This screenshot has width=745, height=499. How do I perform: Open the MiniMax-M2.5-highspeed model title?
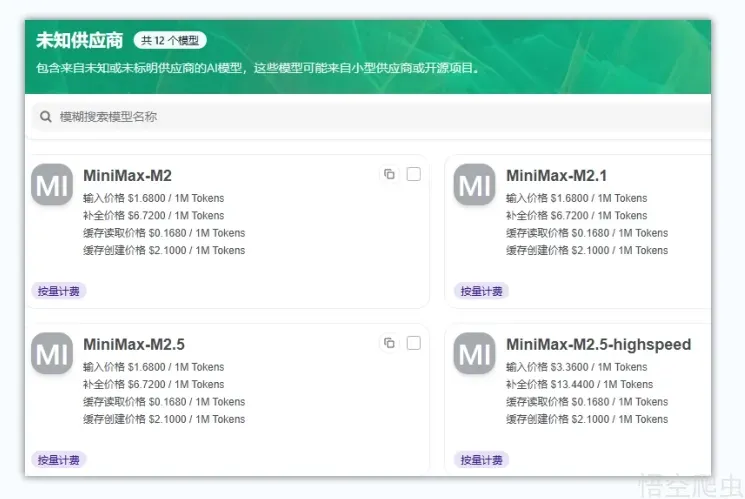(x=599, y=345)
